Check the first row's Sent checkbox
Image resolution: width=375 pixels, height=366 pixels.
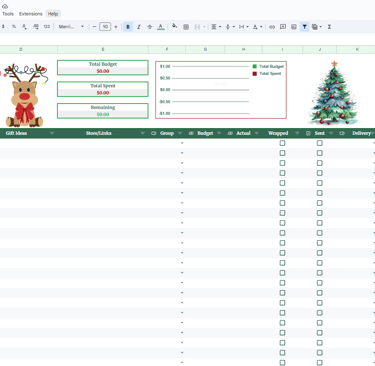point(320,143)
